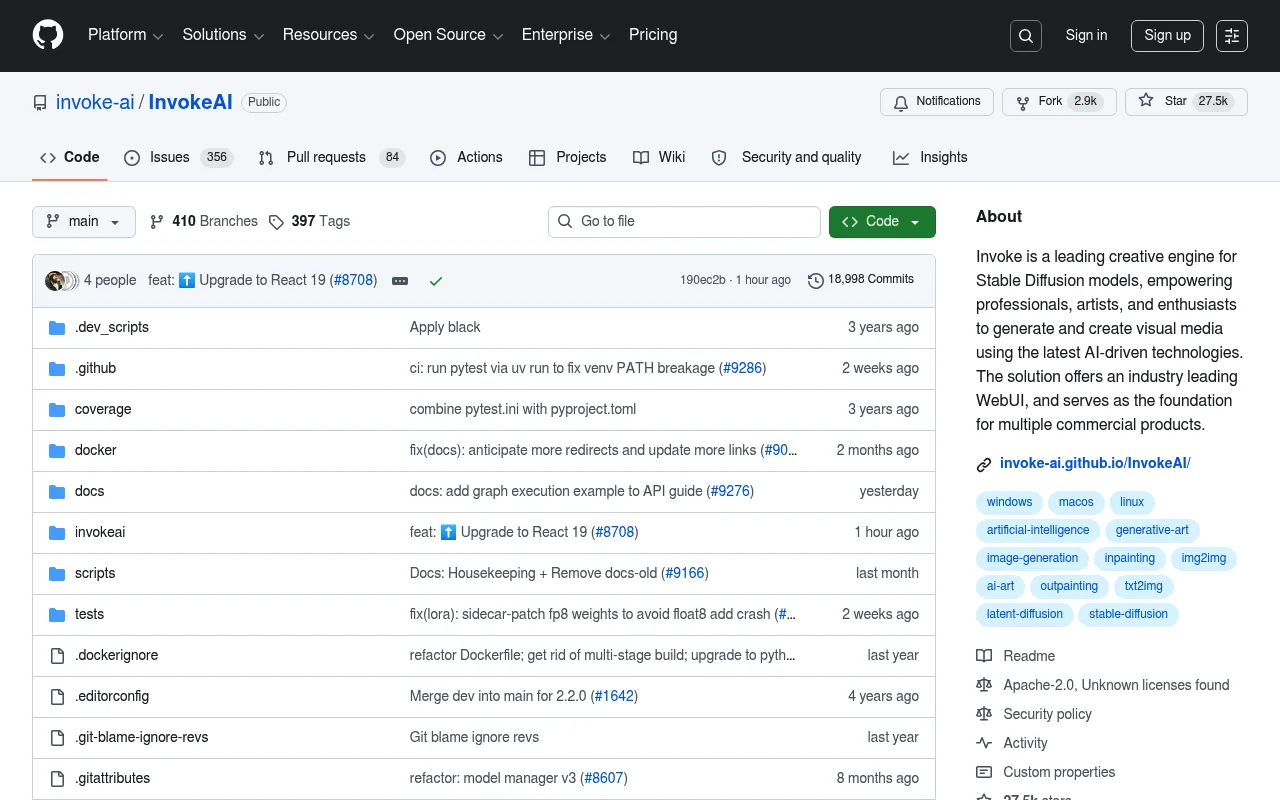
Task: View the green check status icon
Action: coord(436,281)
